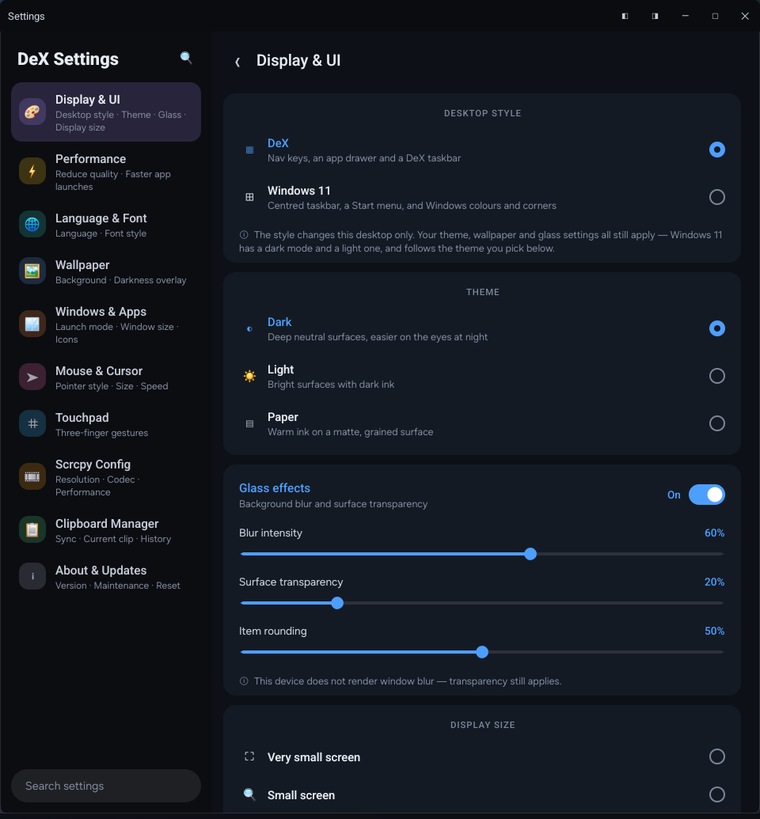Screen dimensions: 760x819
Task: Click the Scrcpy Config icon
Action: click(x=32, y=477)
